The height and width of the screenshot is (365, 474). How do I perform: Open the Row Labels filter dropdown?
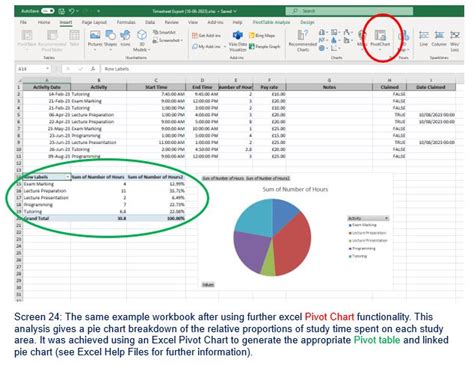pos(68,177)
